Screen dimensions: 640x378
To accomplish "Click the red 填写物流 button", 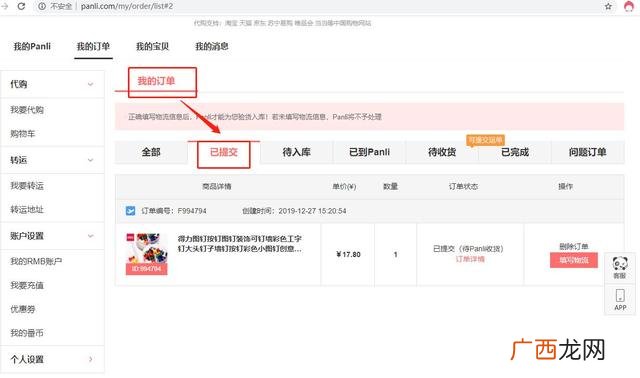I will 574,260.
